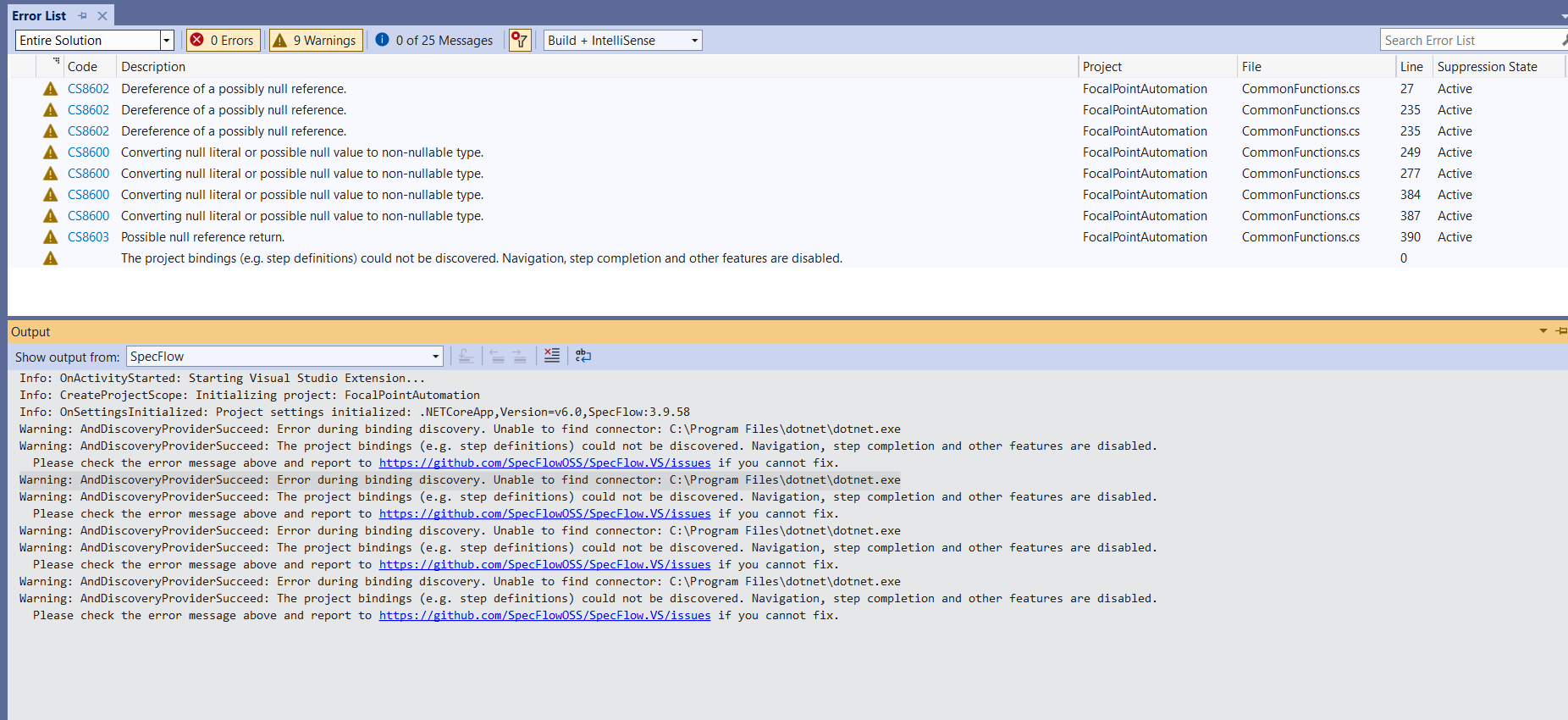This screenshot has width=1568, height=720.
Task: Open CS8600 link on line 384 row
Action: 88,195
